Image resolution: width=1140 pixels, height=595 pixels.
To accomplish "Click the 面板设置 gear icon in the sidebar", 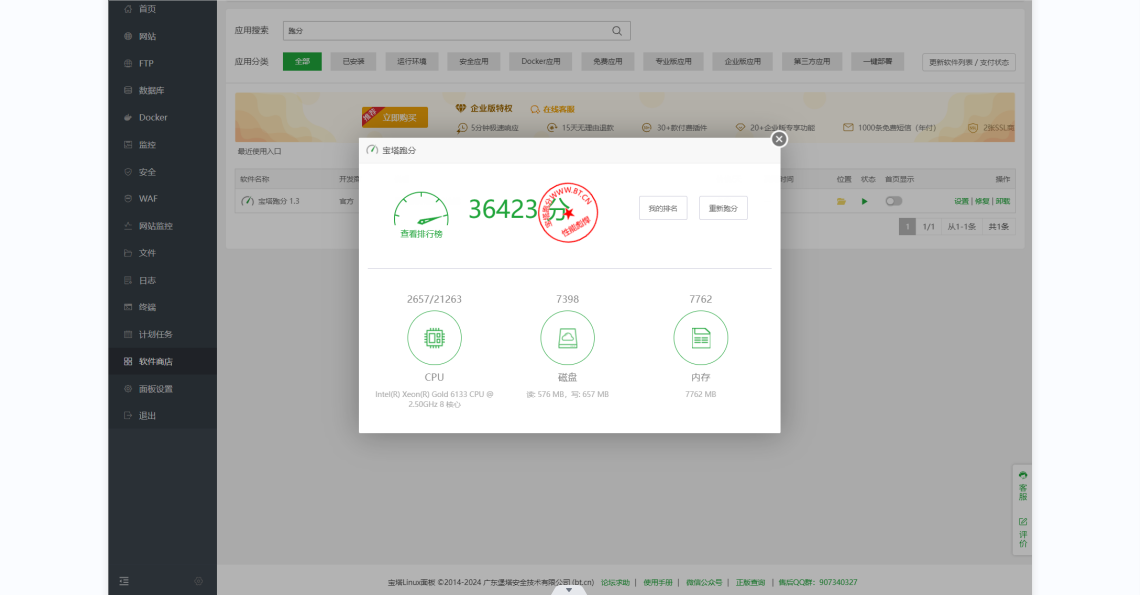I will click(x=128, y=388).
